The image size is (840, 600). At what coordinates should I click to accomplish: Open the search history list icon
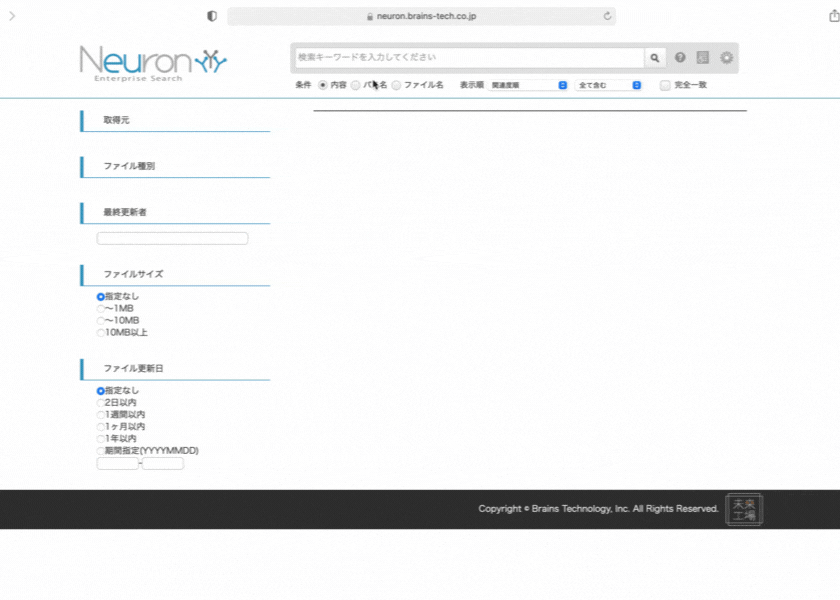[x=702, y=57]
